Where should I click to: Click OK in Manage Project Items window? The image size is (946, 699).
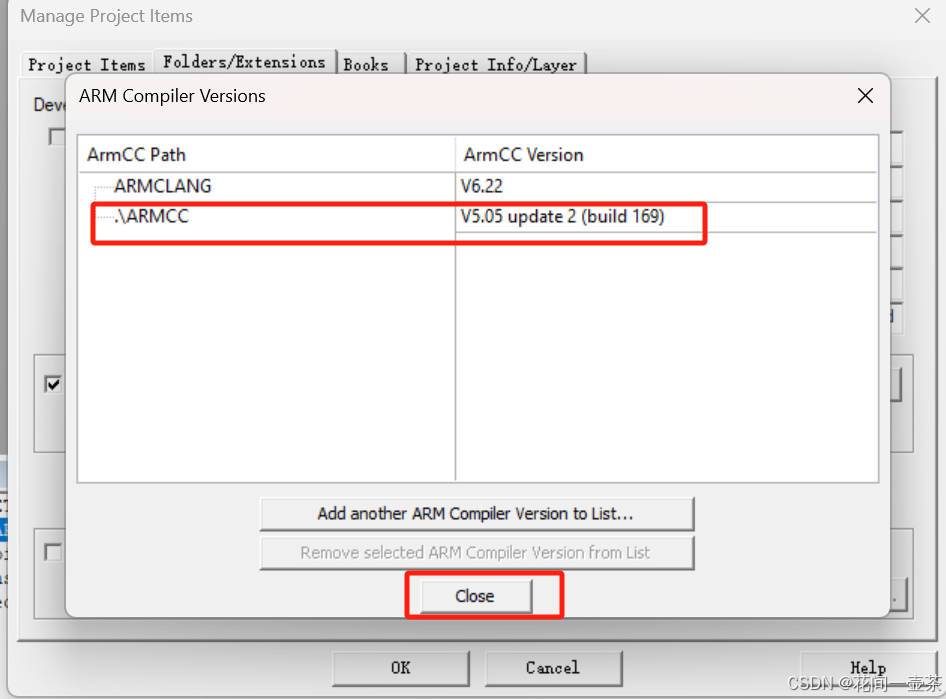click(x=401, y=668)
